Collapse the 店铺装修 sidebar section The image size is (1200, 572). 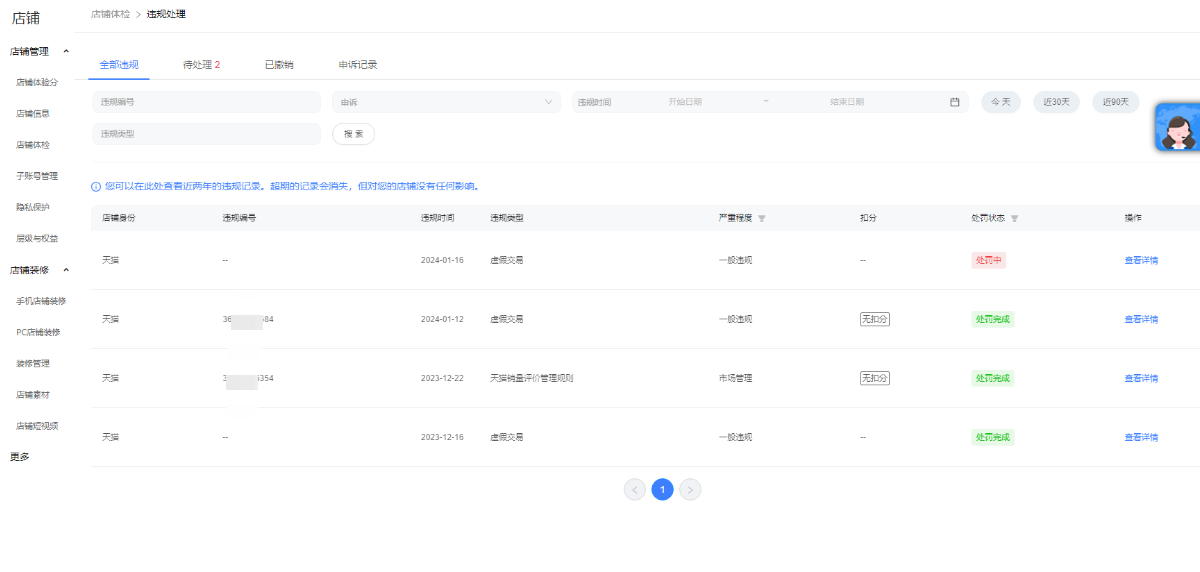(66, 270)
